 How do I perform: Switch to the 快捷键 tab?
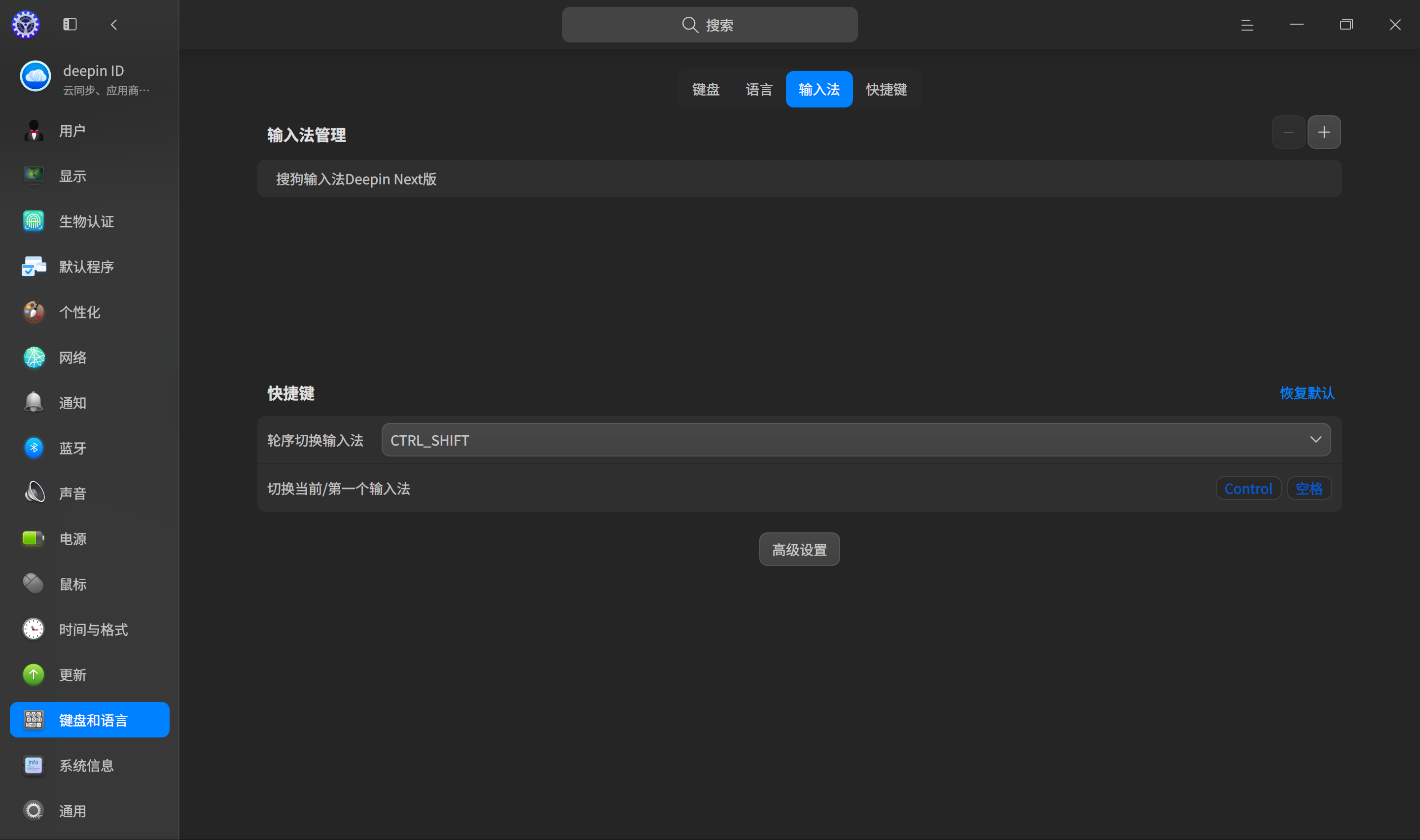pyautogui.click(x=887, y=89)
